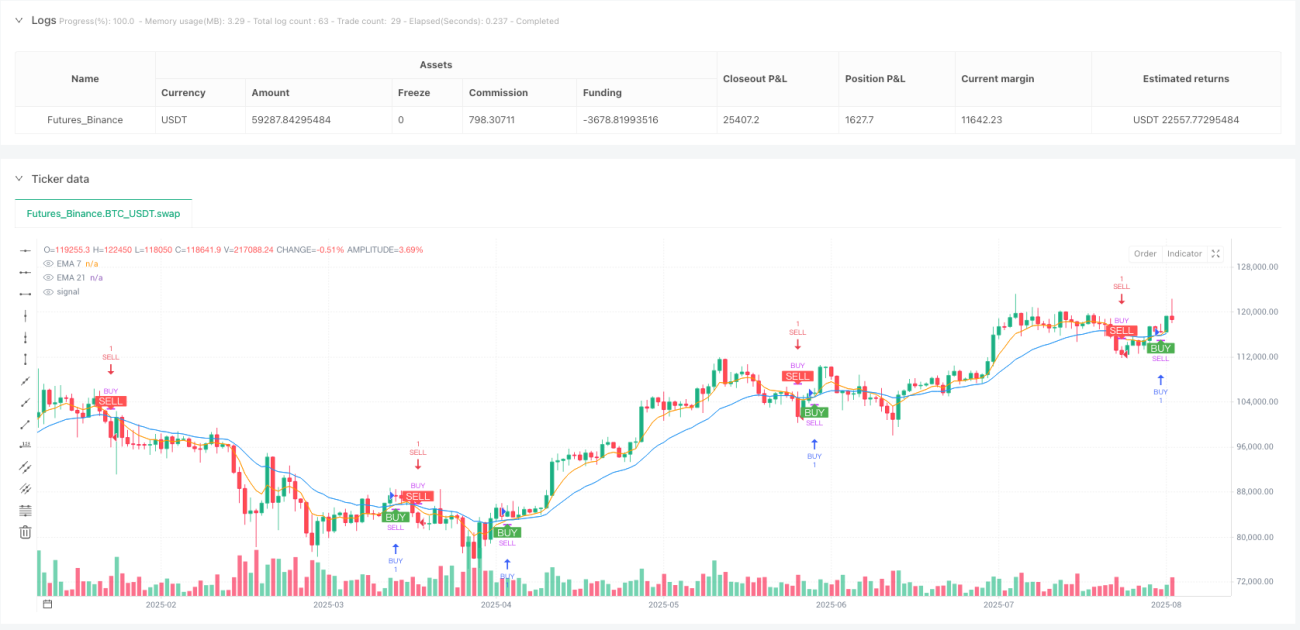Click the Estimated returns column header
1300x630 pixels.
pyautogui.click(x=1186, y=79)
